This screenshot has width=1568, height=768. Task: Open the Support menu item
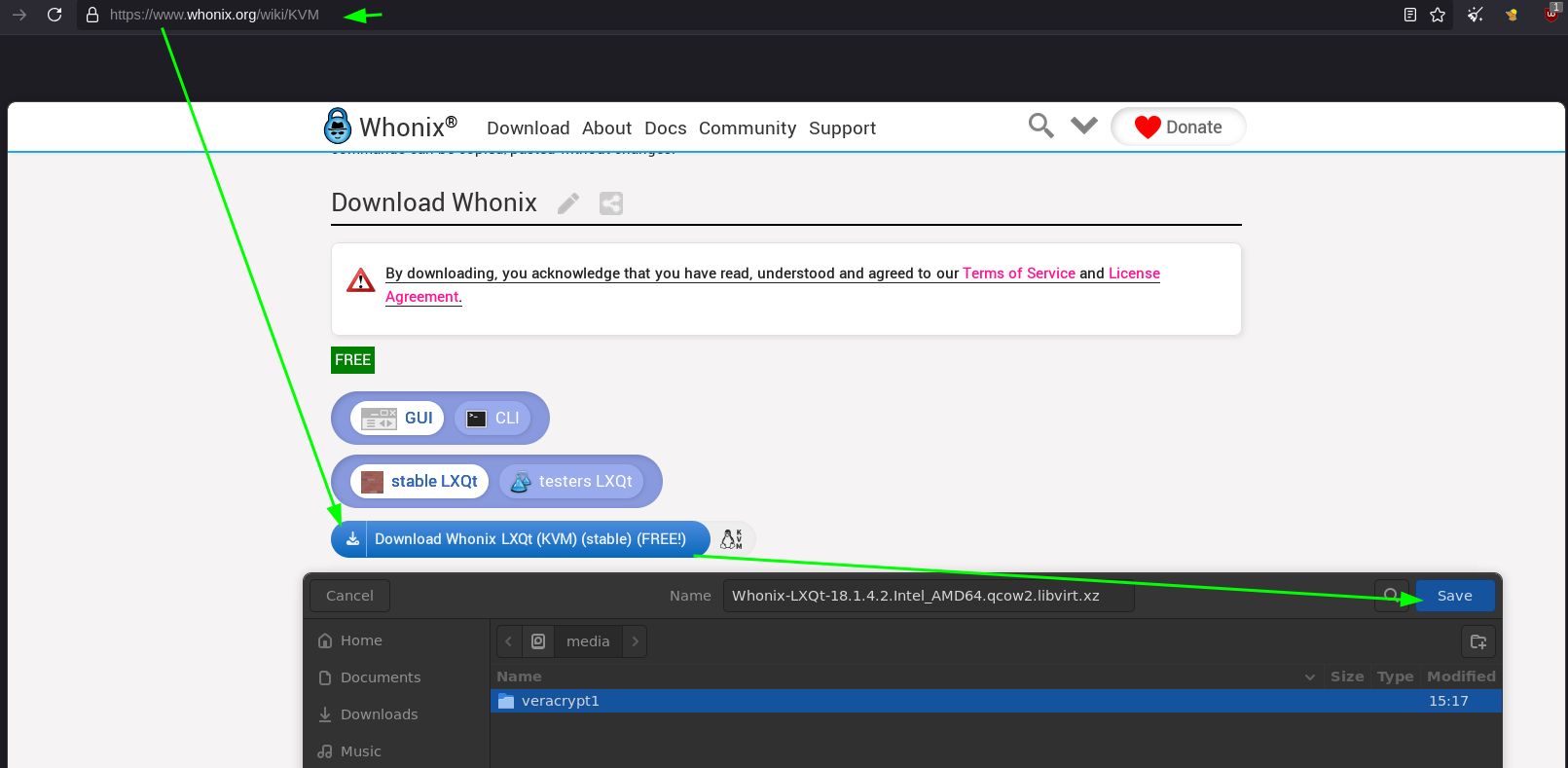tap(842, 128)
